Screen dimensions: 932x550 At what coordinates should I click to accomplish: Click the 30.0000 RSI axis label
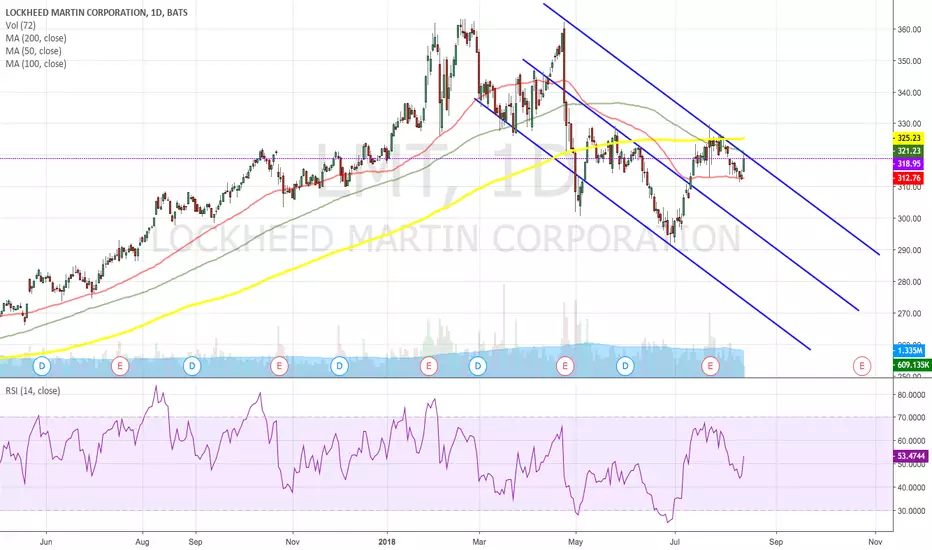912,511
